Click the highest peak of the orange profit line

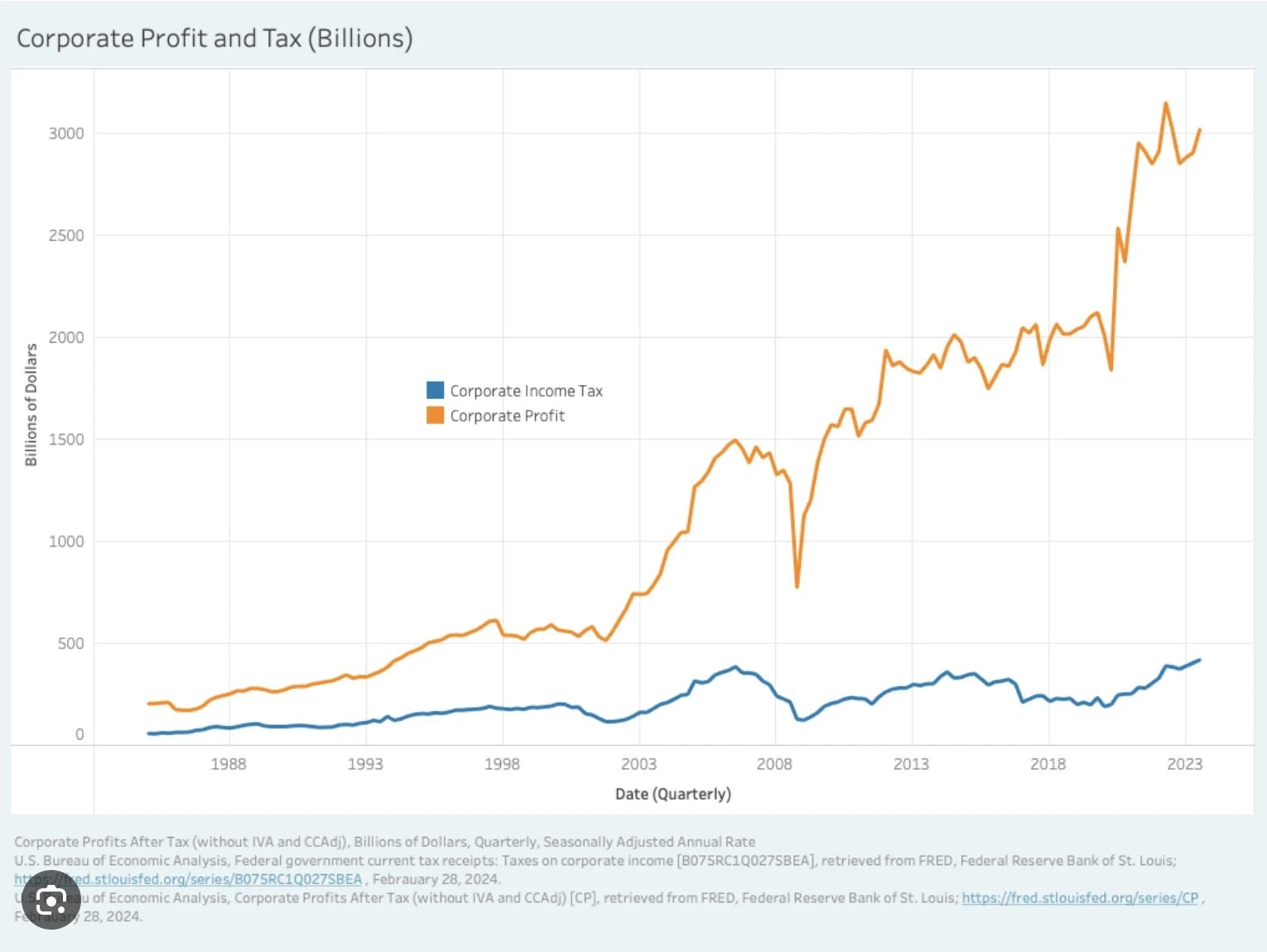tap(1166, 103)
